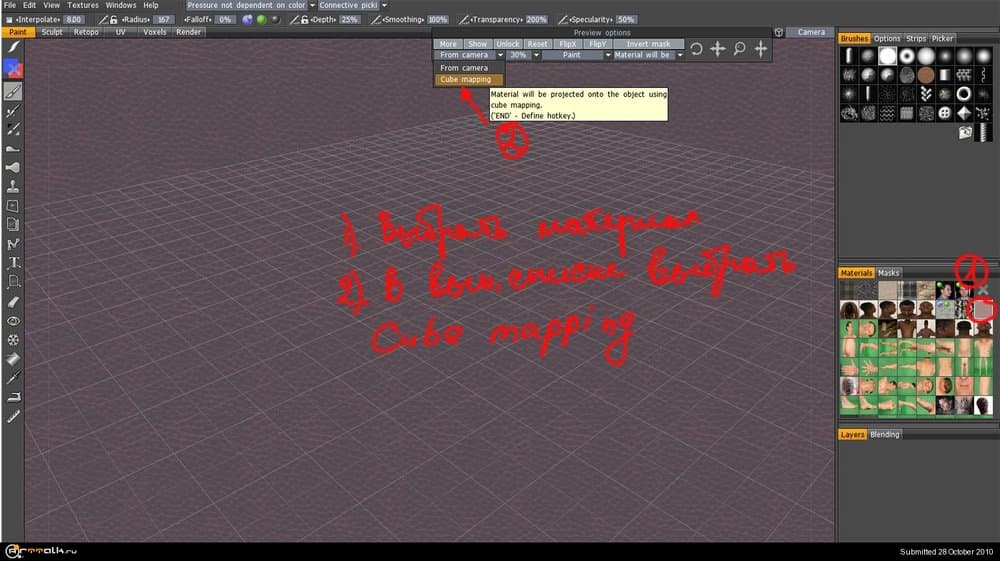Viewport: 1000px width, 561px height.
Task: Click the perspective cube icon beside Camera
Action: (x=779, y=32)
